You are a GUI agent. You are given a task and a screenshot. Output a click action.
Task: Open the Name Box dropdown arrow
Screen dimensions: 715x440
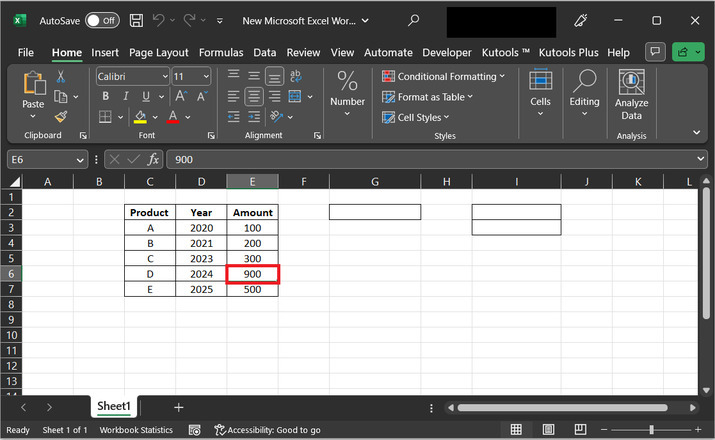pyautogui.click(x=80, y=160)
